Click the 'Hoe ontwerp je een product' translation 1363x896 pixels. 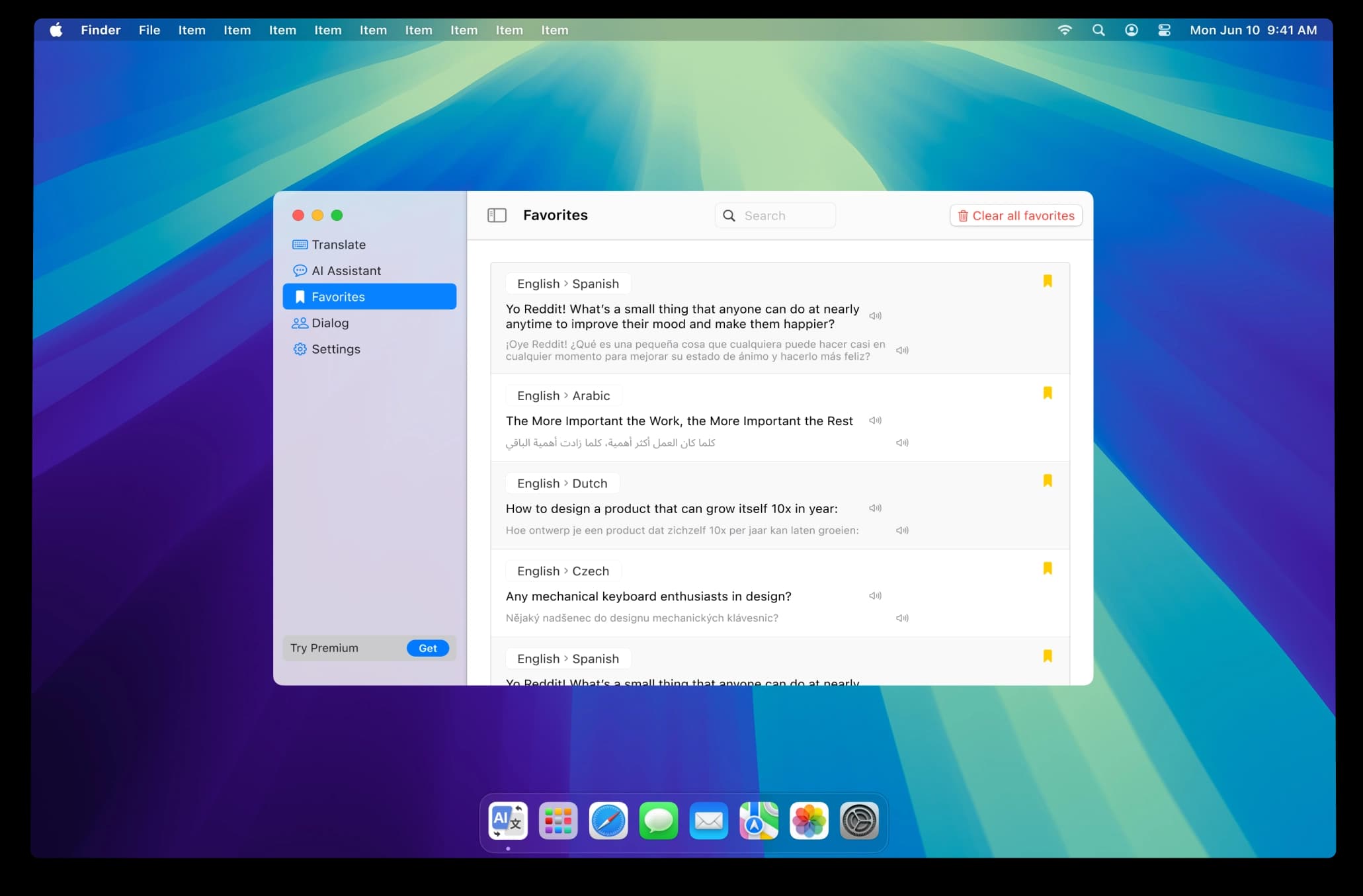pyautogui.click(x=682, y=530)
